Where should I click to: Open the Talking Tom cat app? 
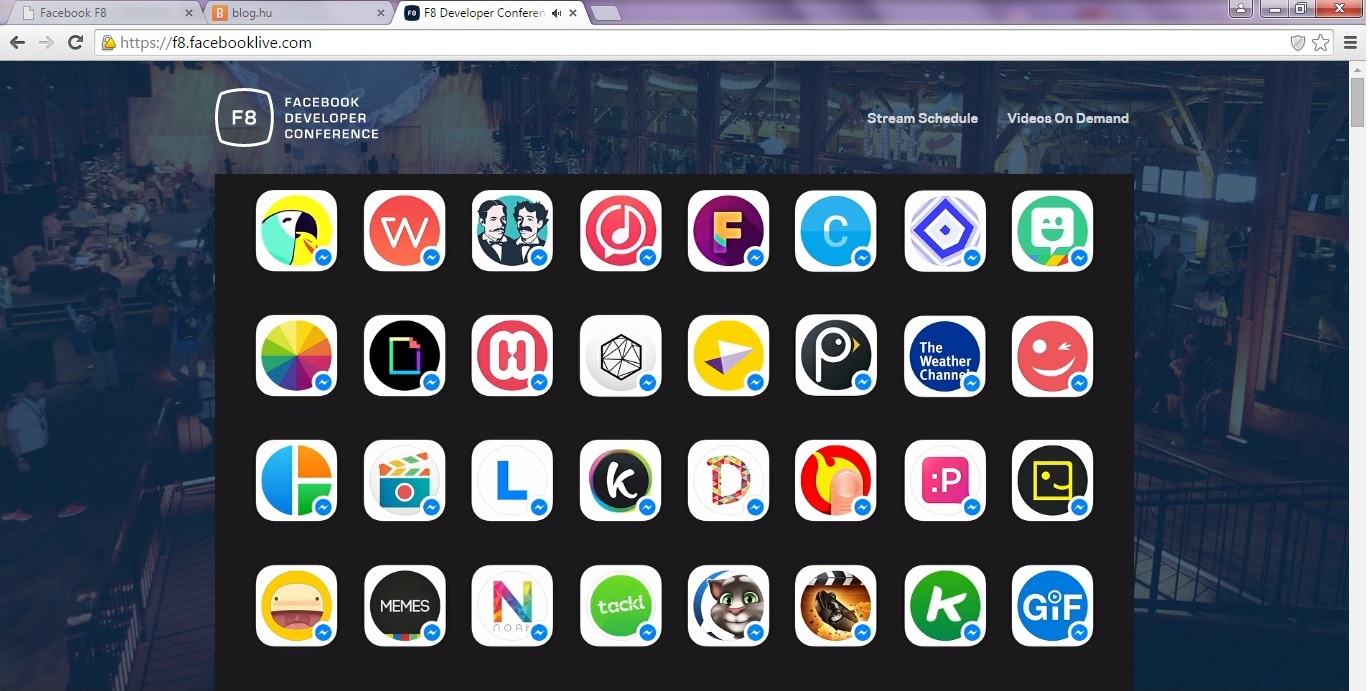click(728, 606)
